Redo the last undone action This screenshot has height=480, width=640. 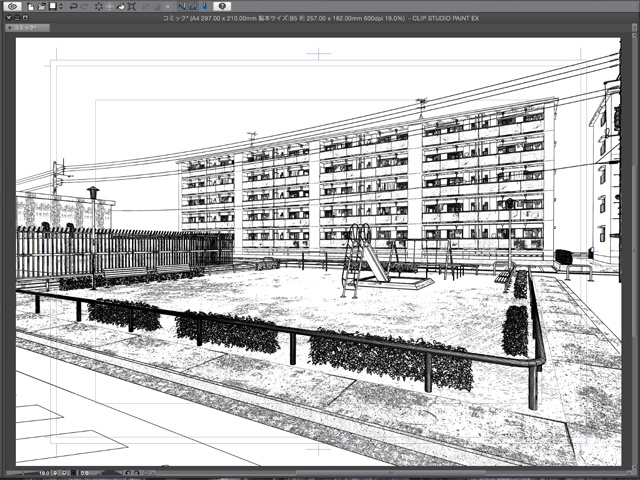(84, 7)
